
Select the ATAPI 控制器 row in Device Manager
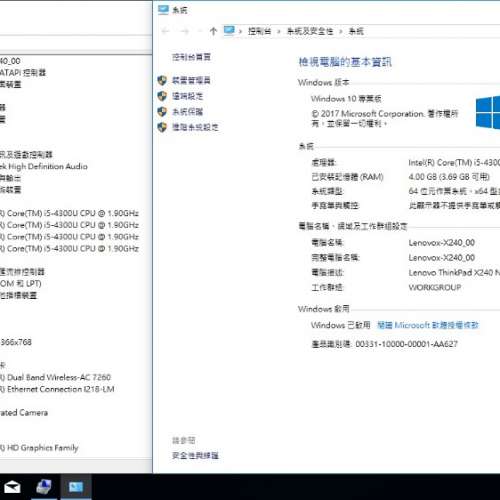(23, 73)
